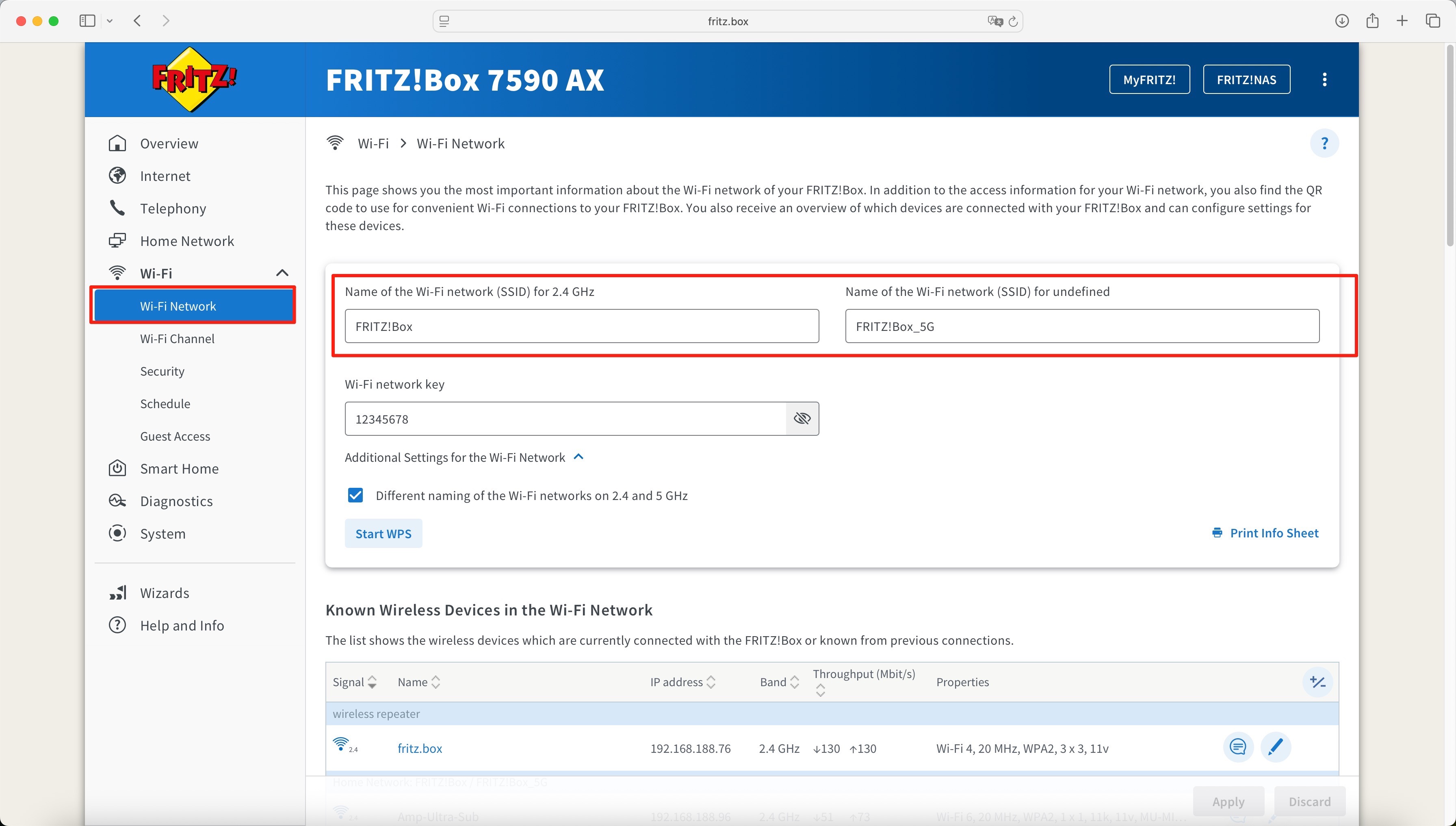The width and height of the screenshot is (1456, 826).
Task: Collapse the Wi-Fi sidebar section chevron
Action: pos(282,273)
